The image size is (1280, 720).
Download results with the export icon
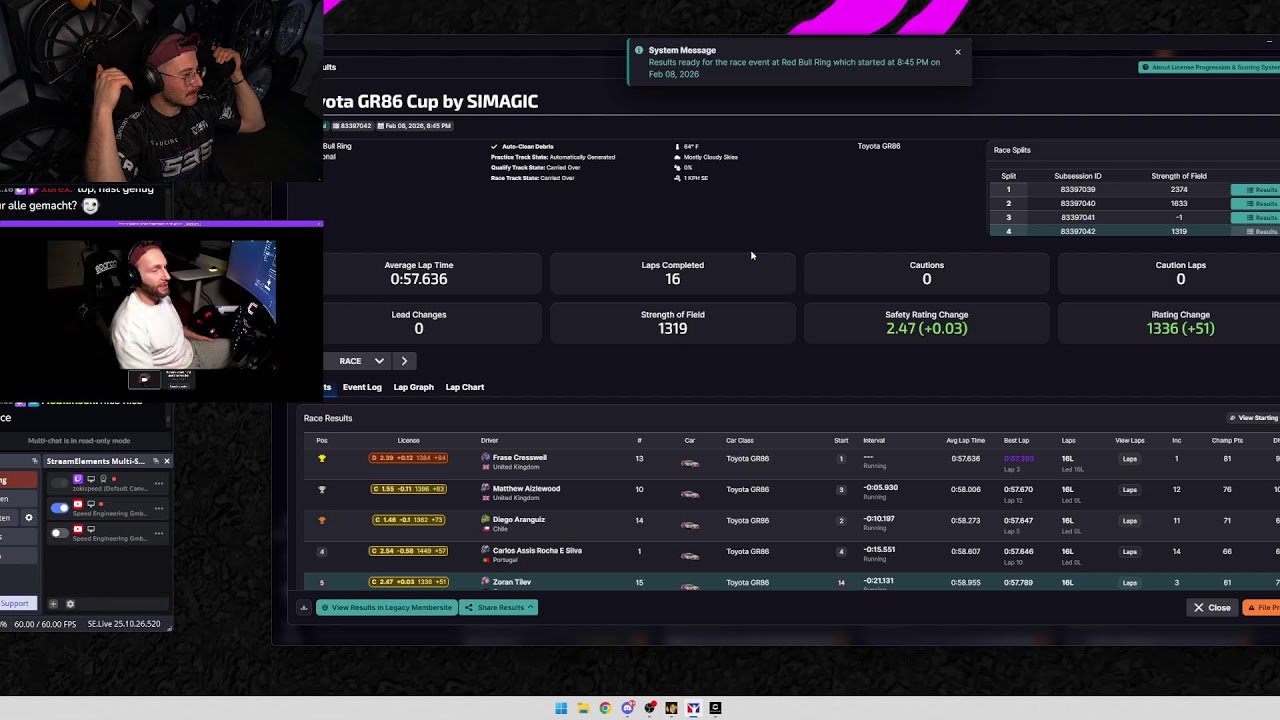tap(304, 607)
